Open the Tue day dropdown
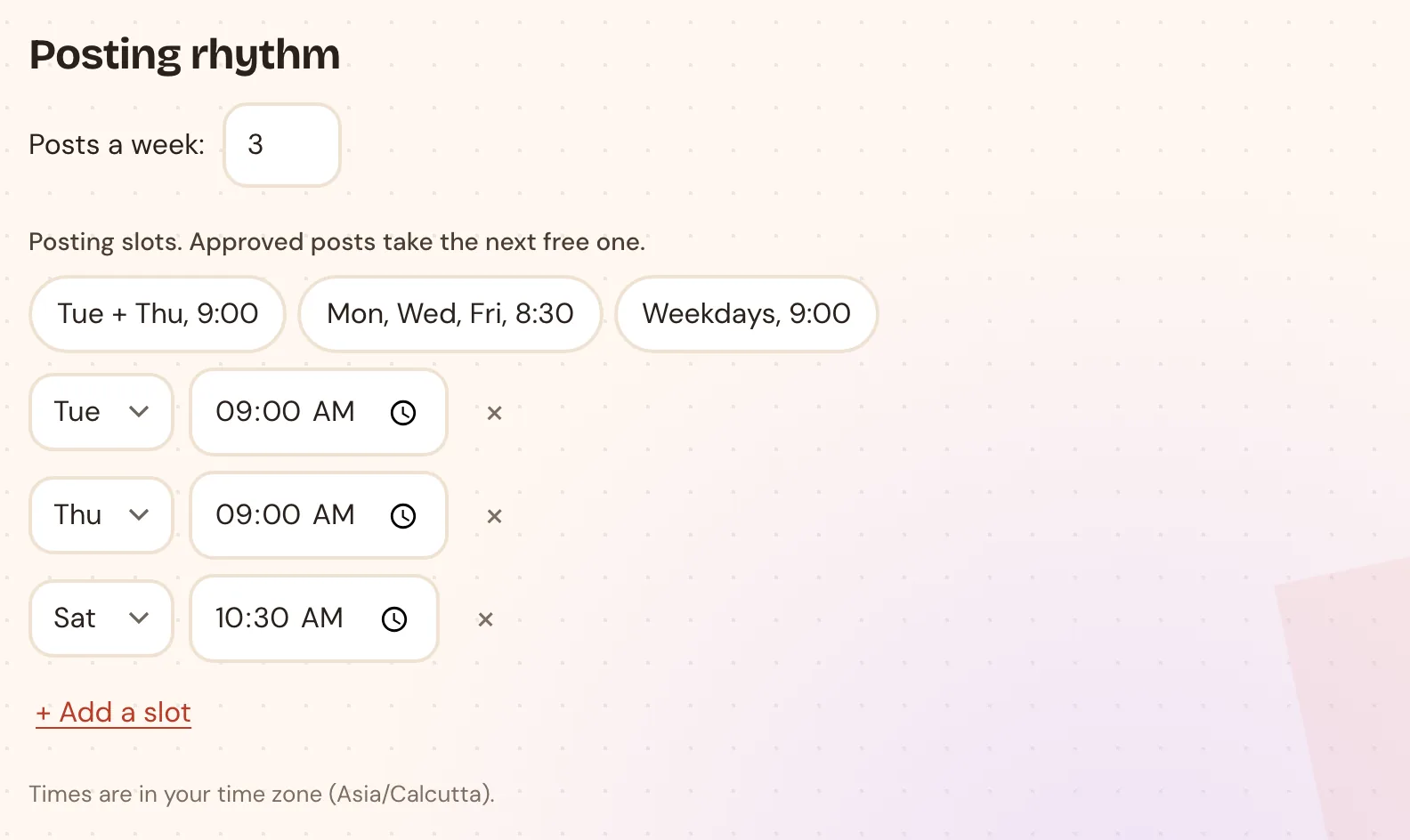This screenshot has width=1410, height=840. 101,412
